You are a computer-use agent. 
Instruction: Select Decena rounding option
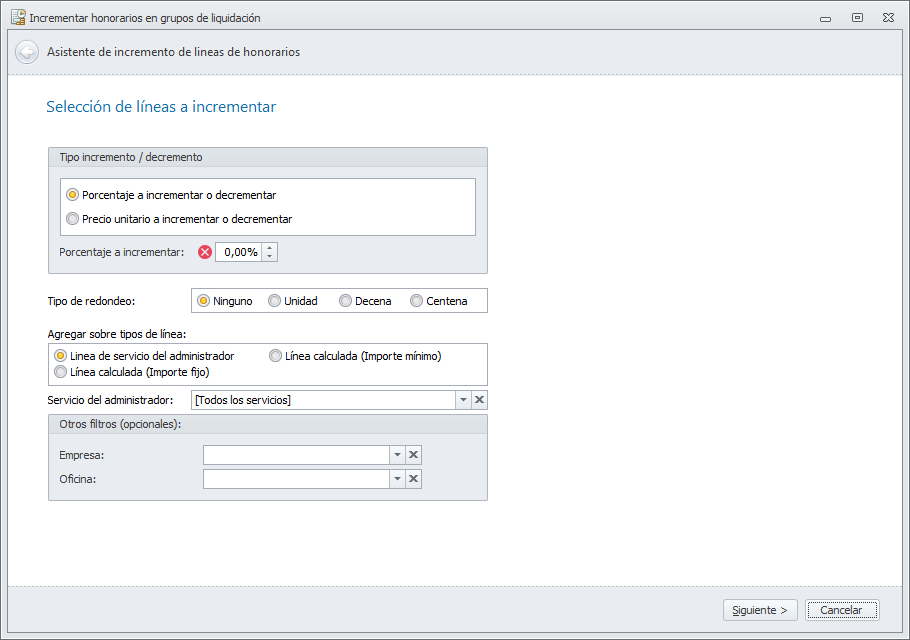[x=346, y=301]
